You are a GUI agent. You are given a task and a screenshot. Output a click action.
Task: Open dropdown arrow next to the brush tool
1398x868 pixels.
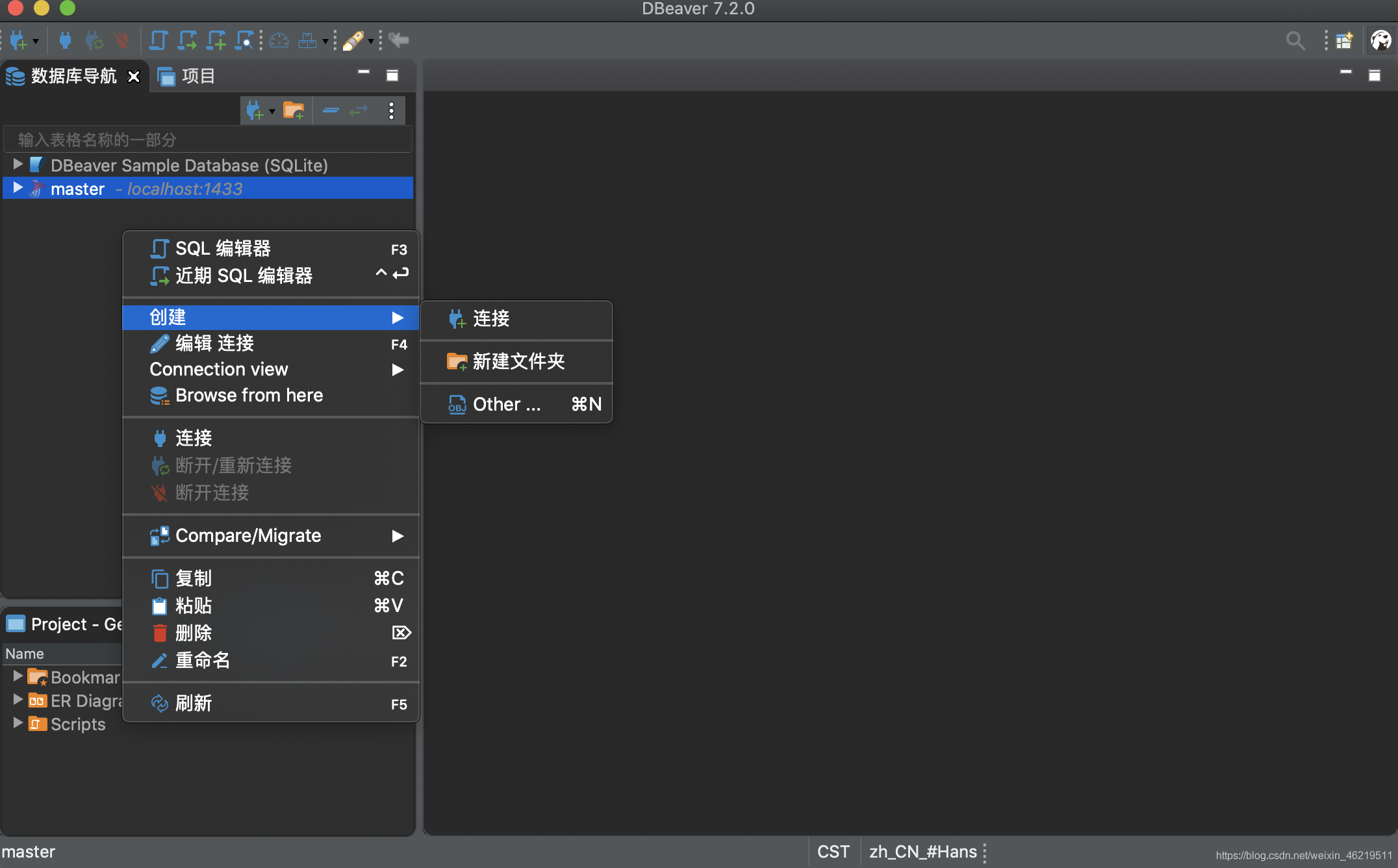[371, 41]
